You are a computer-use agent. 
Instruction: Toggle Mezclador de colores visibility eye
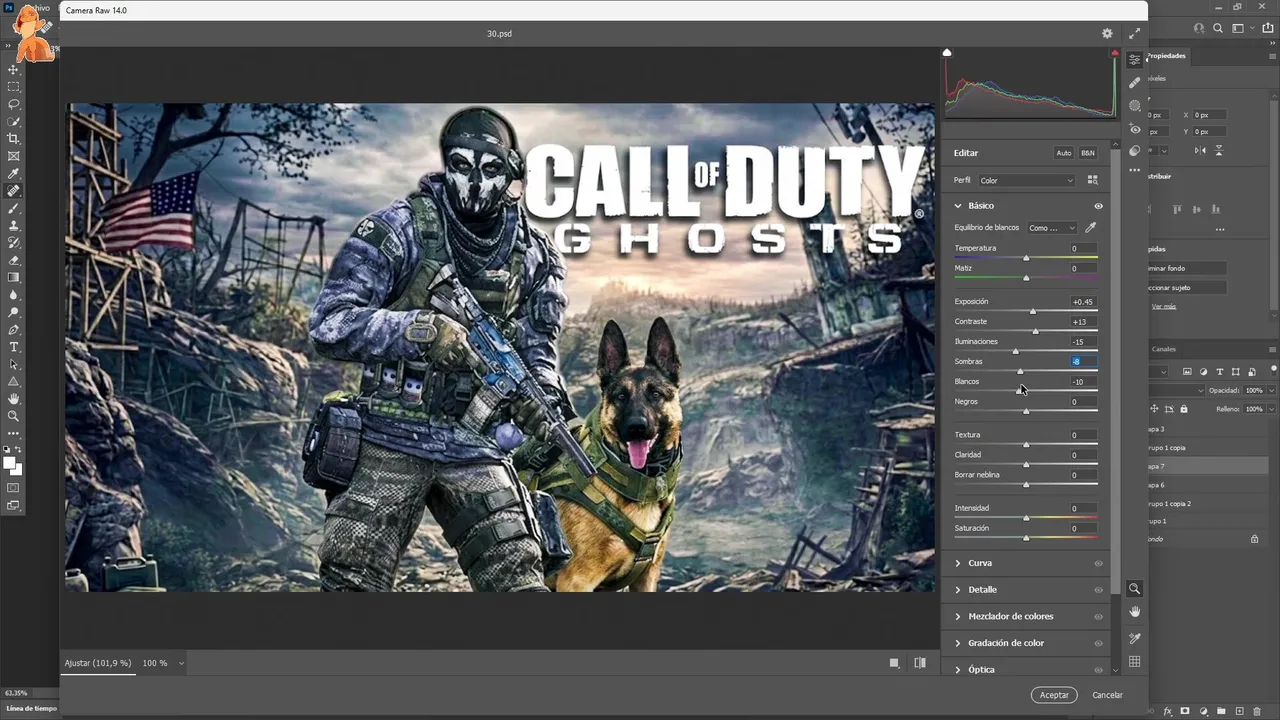coord(1098,617)
